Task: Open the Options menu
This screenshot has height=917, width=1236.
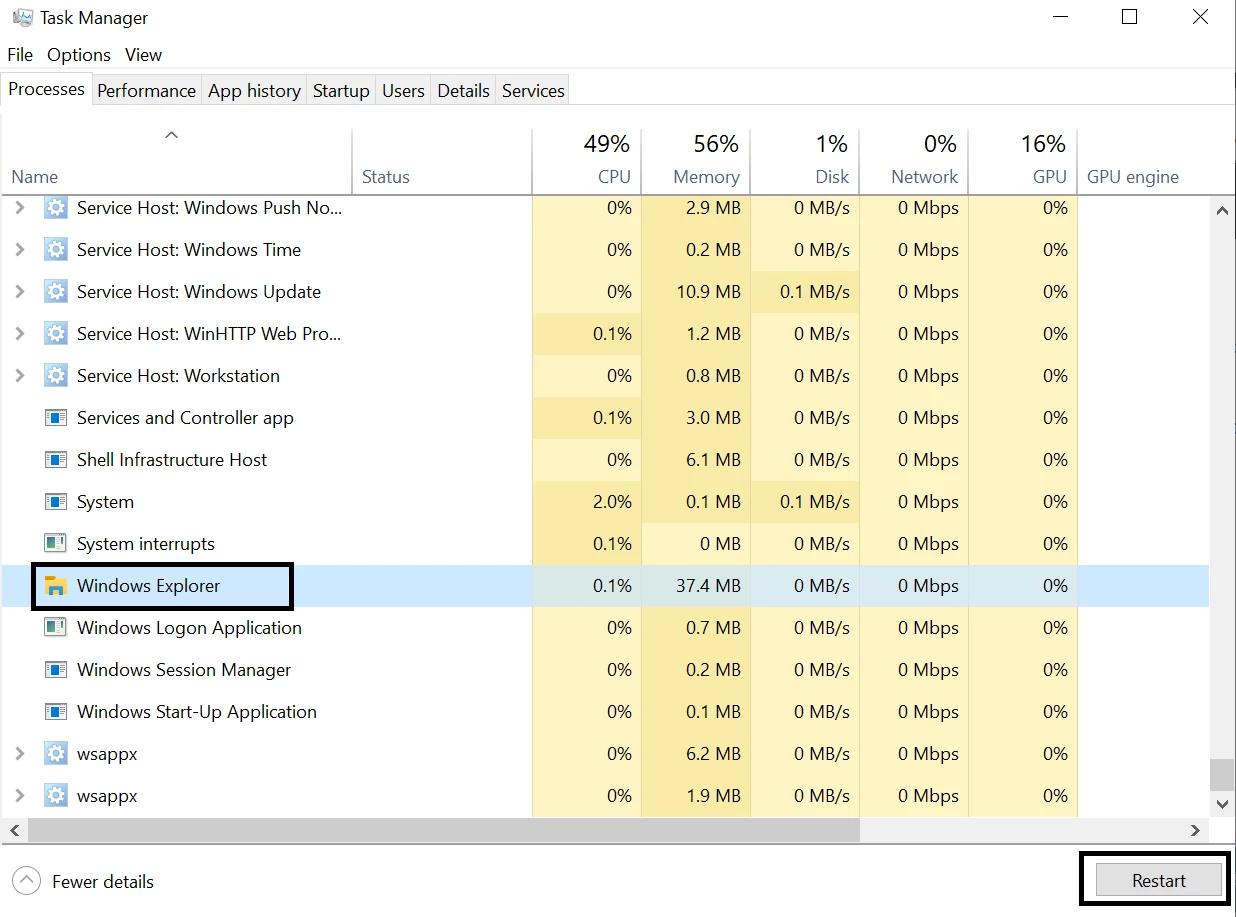Action: (x=79, y=55)
